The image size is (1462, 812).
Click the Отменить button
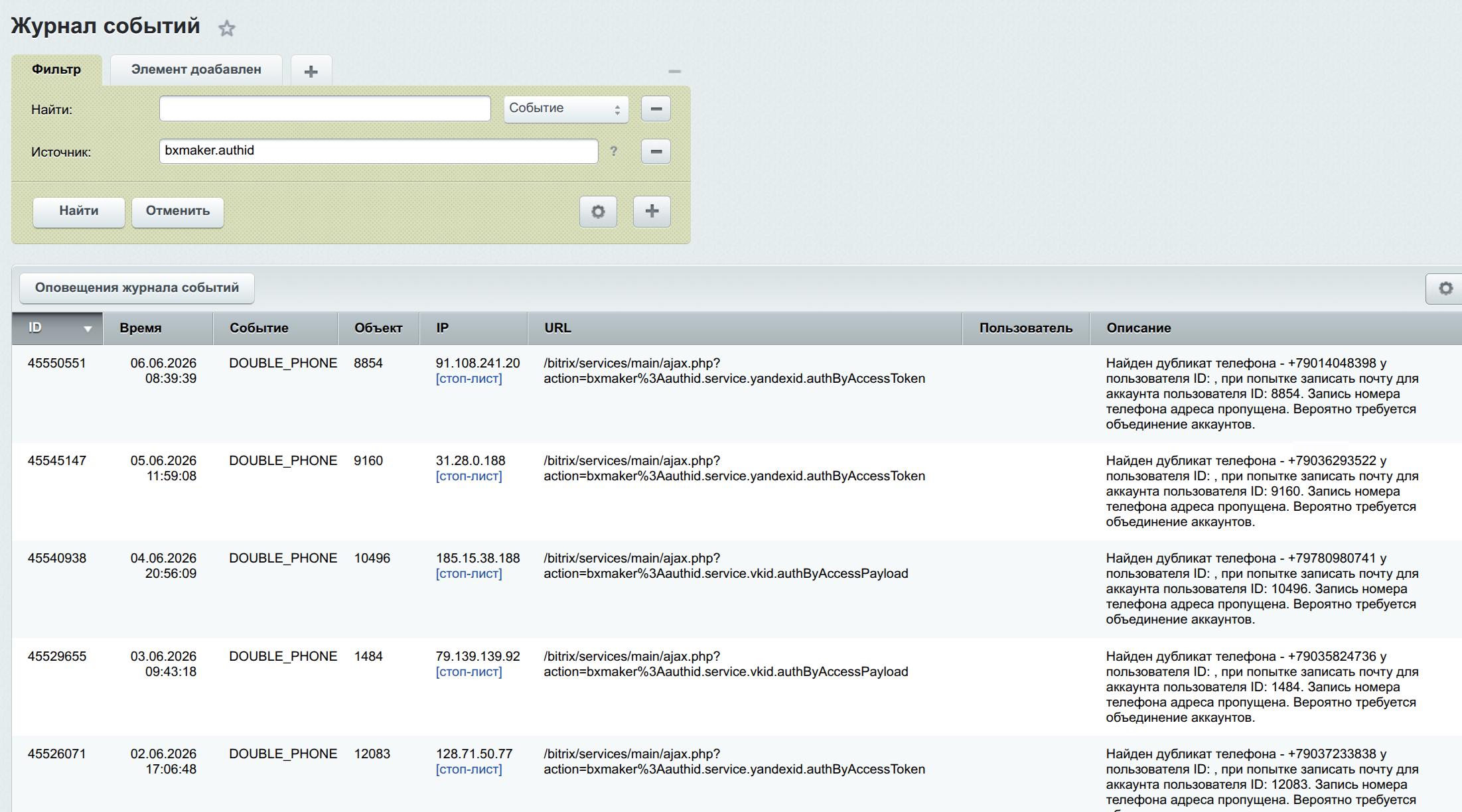tap(178, 212)
